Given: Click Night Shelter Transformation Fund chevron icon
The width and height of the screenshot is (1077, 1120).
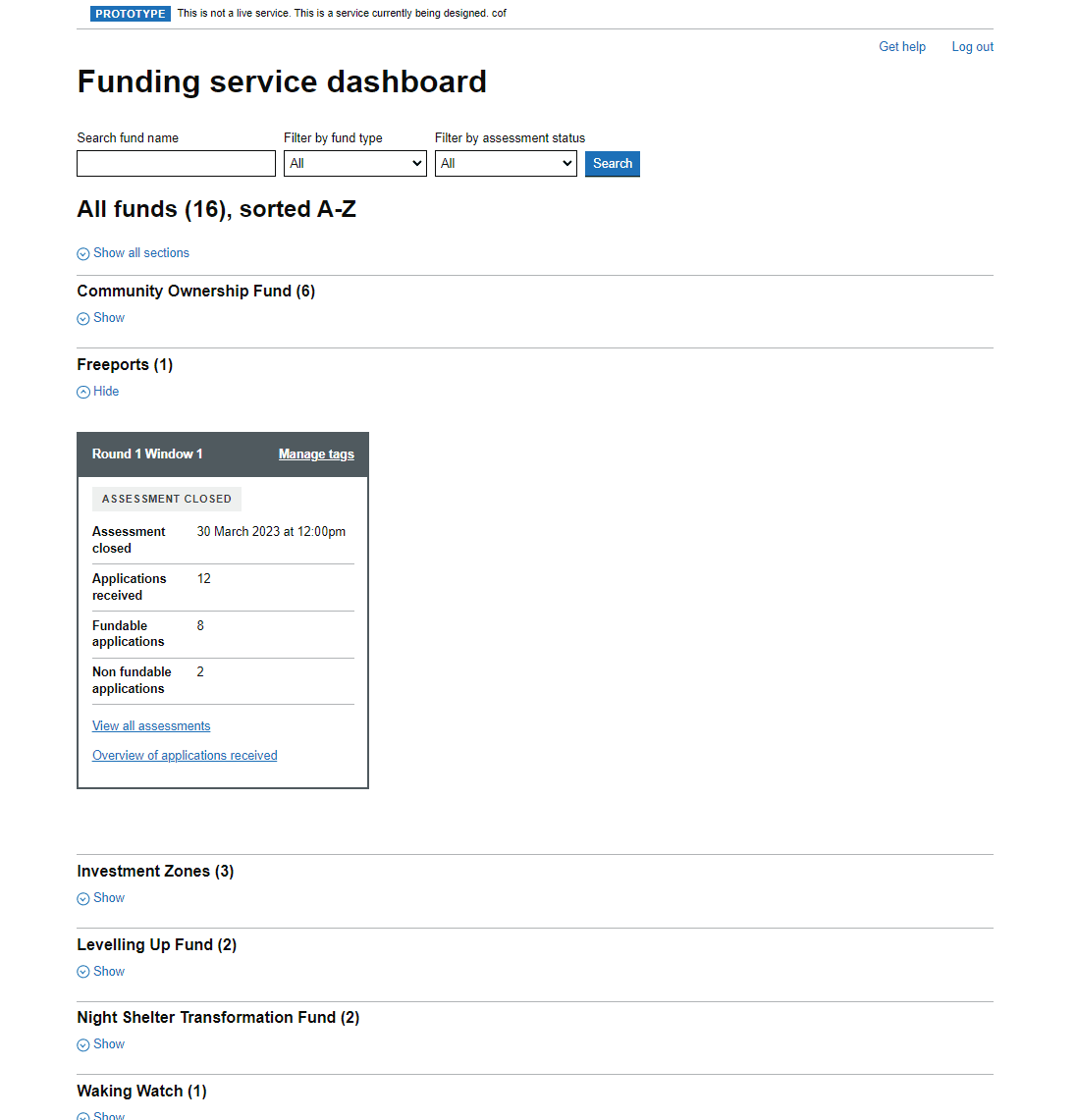Looking at the screenshot, I should [83, 1045].
